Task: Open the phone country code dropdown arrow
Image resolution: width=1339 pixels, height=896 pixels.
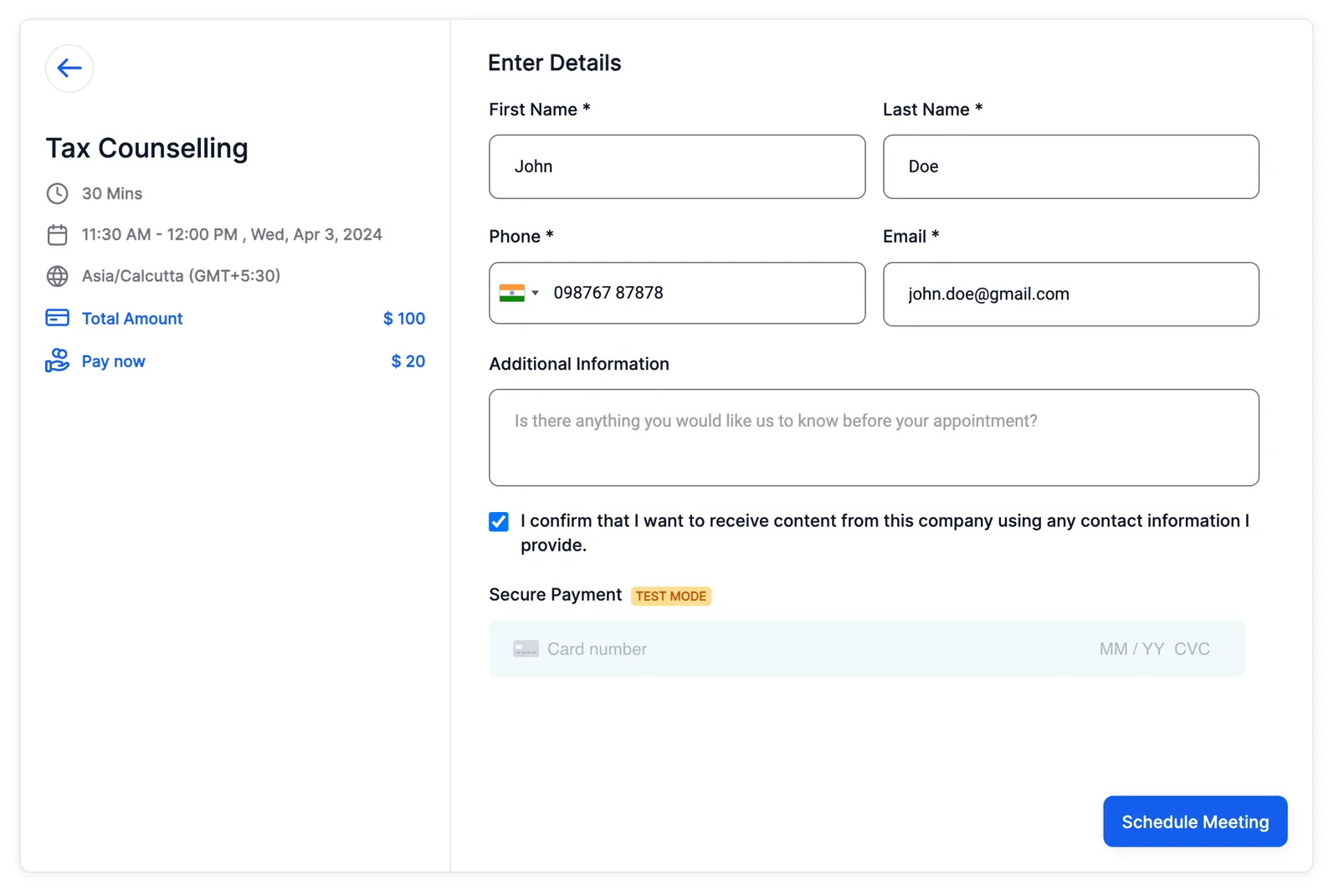Action: (536, 293)
